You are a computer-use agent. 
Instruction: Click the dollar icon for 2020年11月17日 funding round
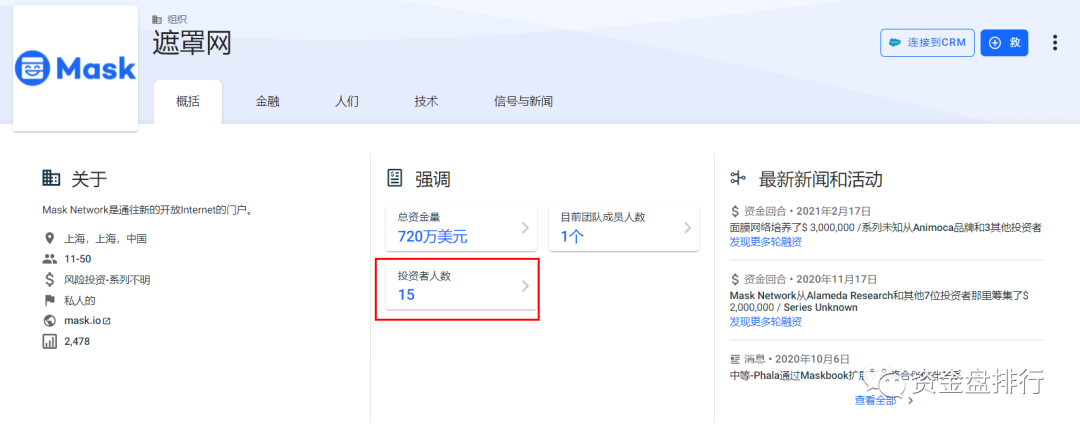click(735, 280)
